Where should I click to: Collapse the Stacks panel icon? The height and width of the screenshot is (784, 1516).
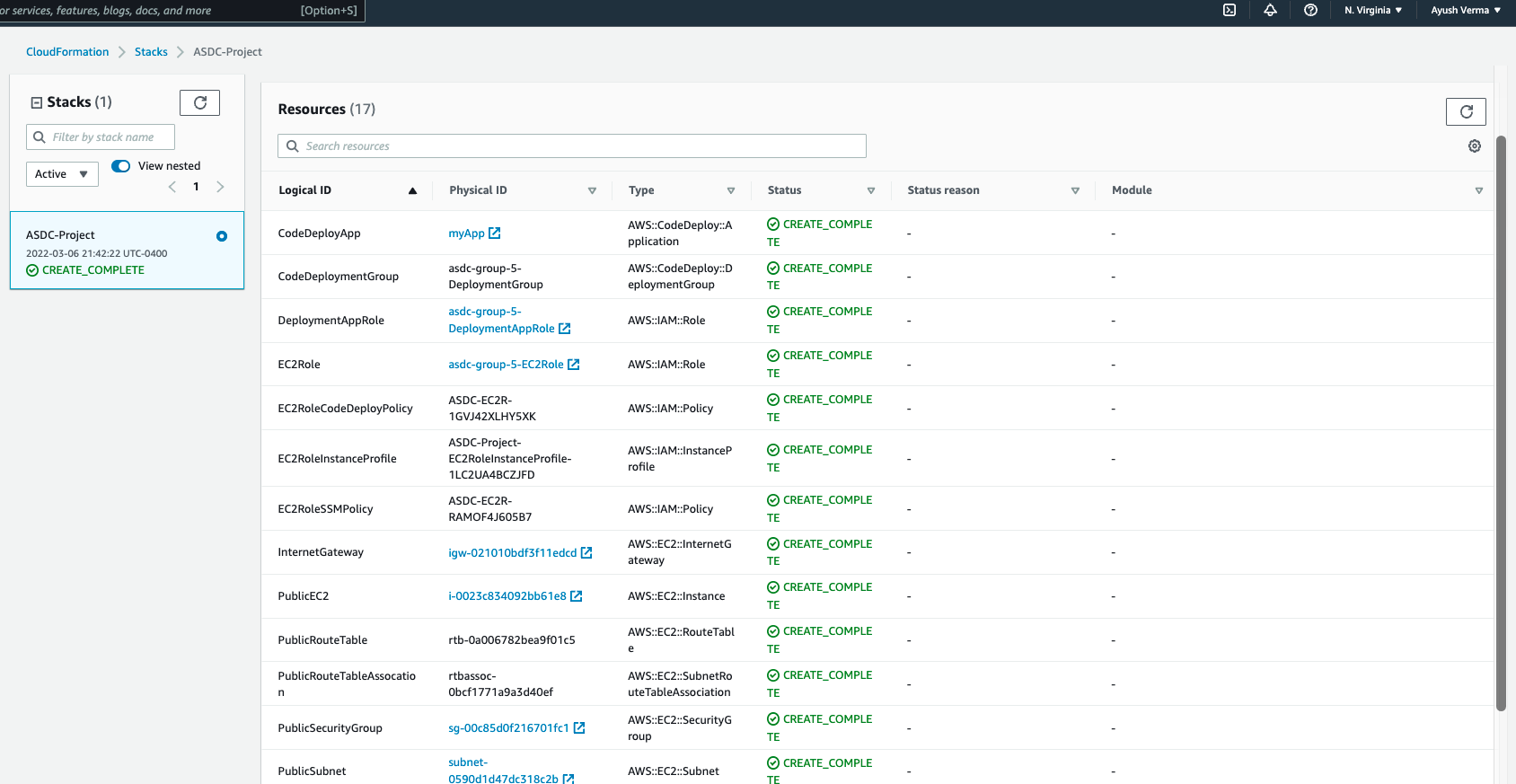tap(37, 102)
